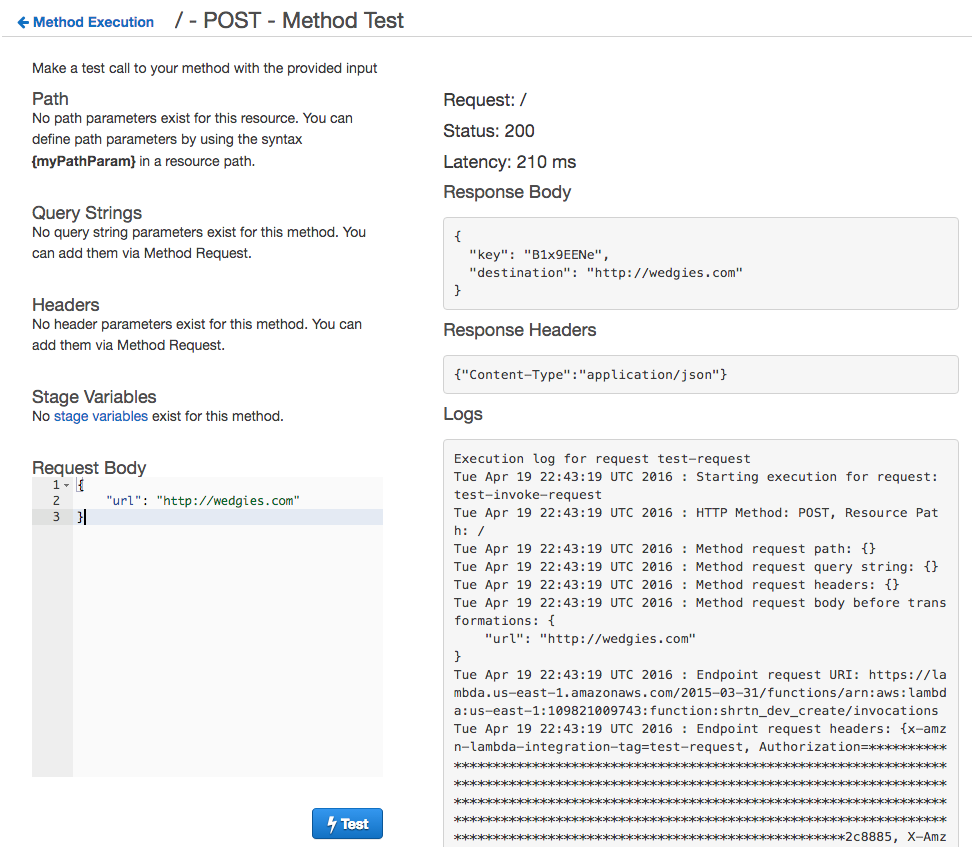
Task: Click line number 3 in the gutter
Action: tap(56, 518)
